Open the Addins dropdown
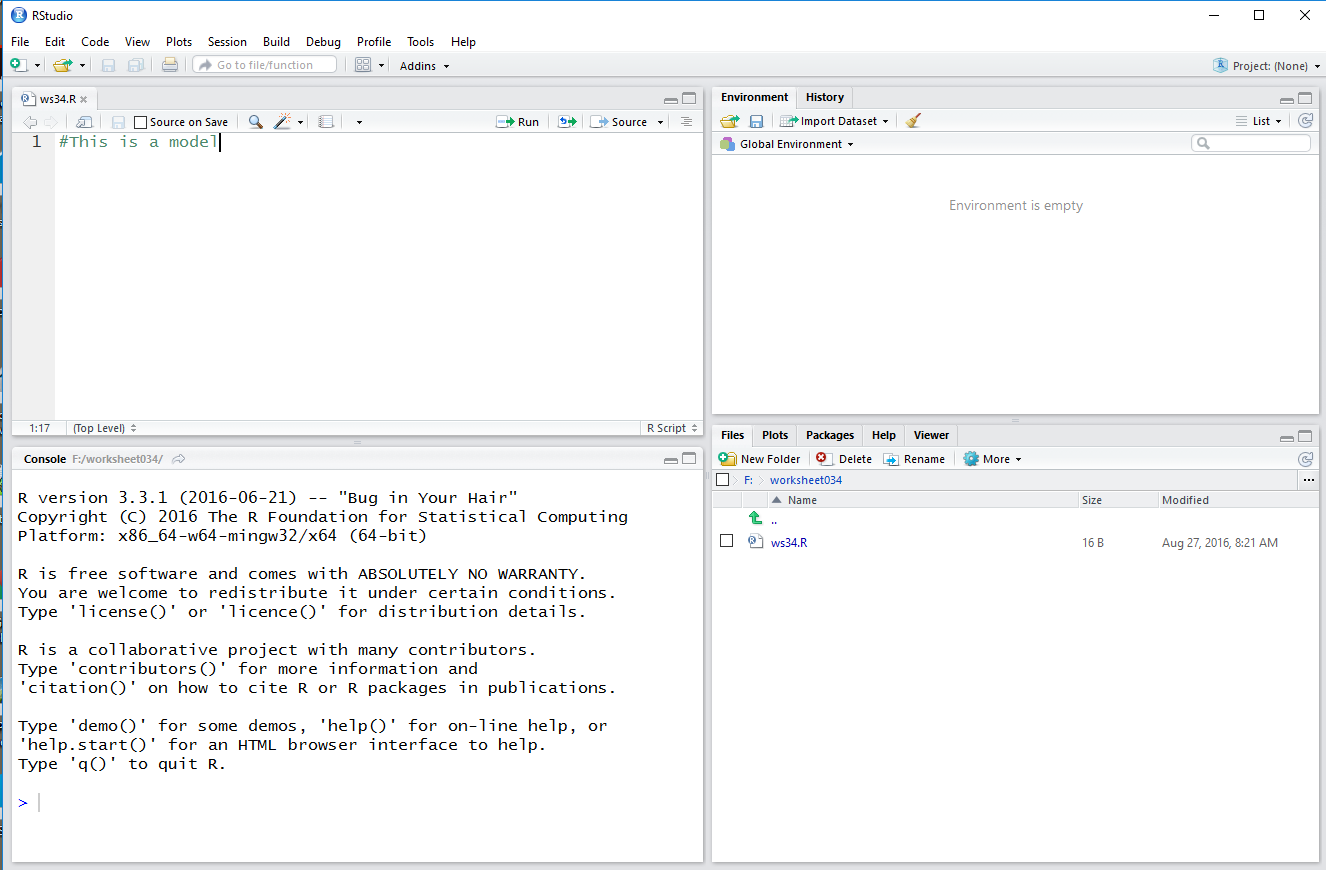This screenshot has height=870, width=1326. [425, 66]
